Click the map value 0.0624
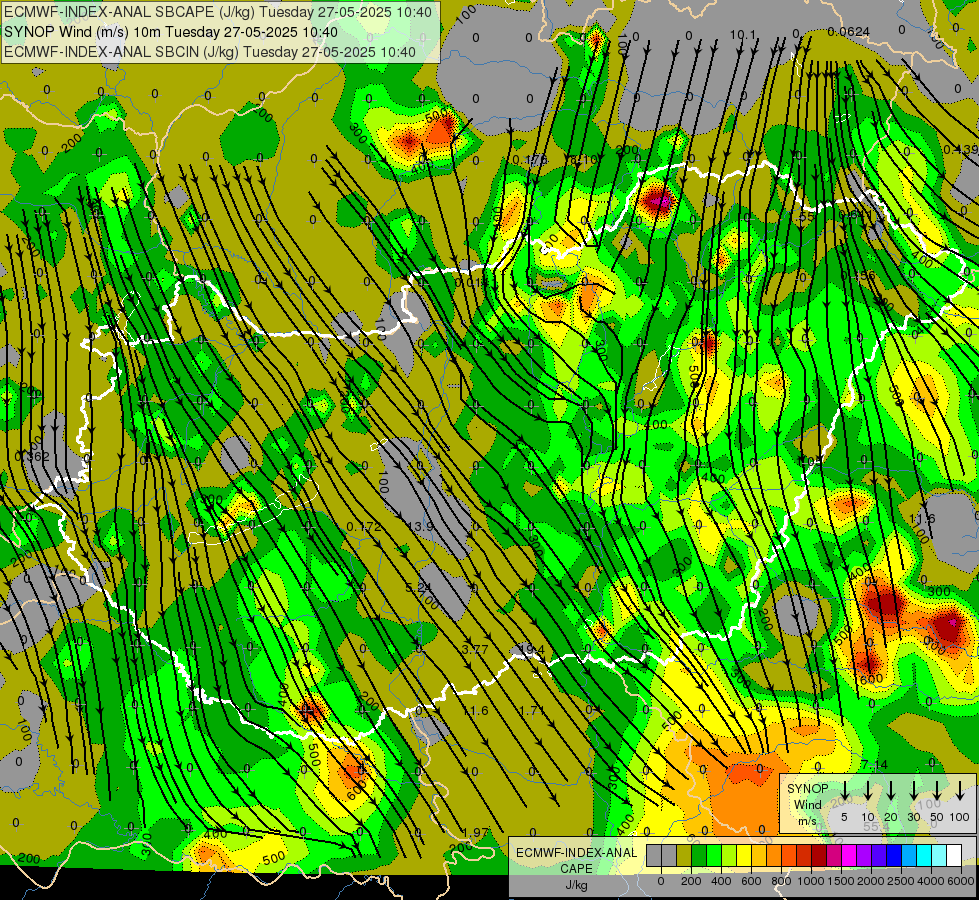The width and height of the screenshot is (979, 900). 849,31
